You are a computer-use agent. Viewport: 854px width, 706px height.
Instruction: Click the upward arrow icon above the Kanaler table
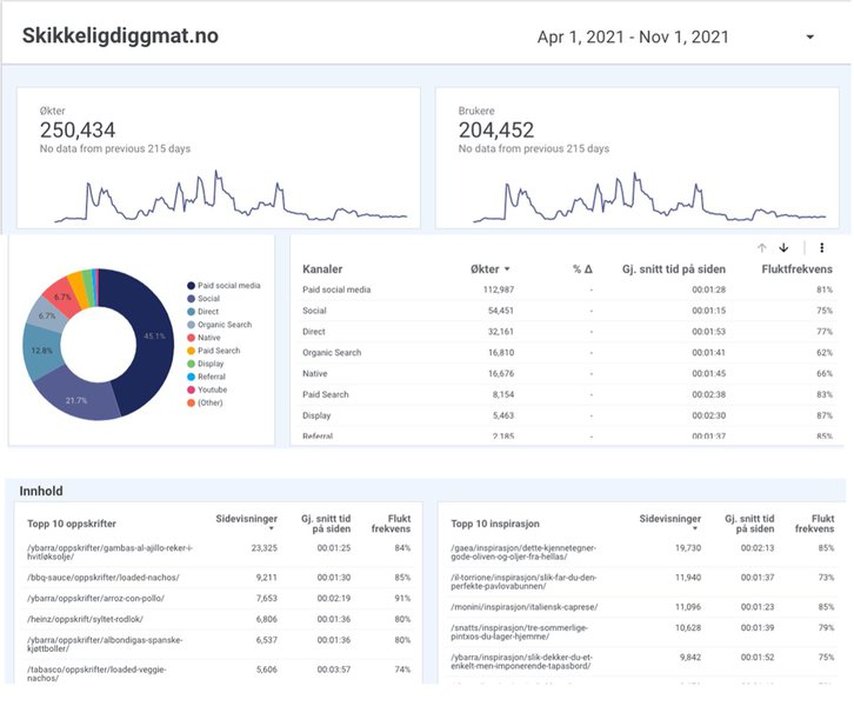tap(762, 247)
